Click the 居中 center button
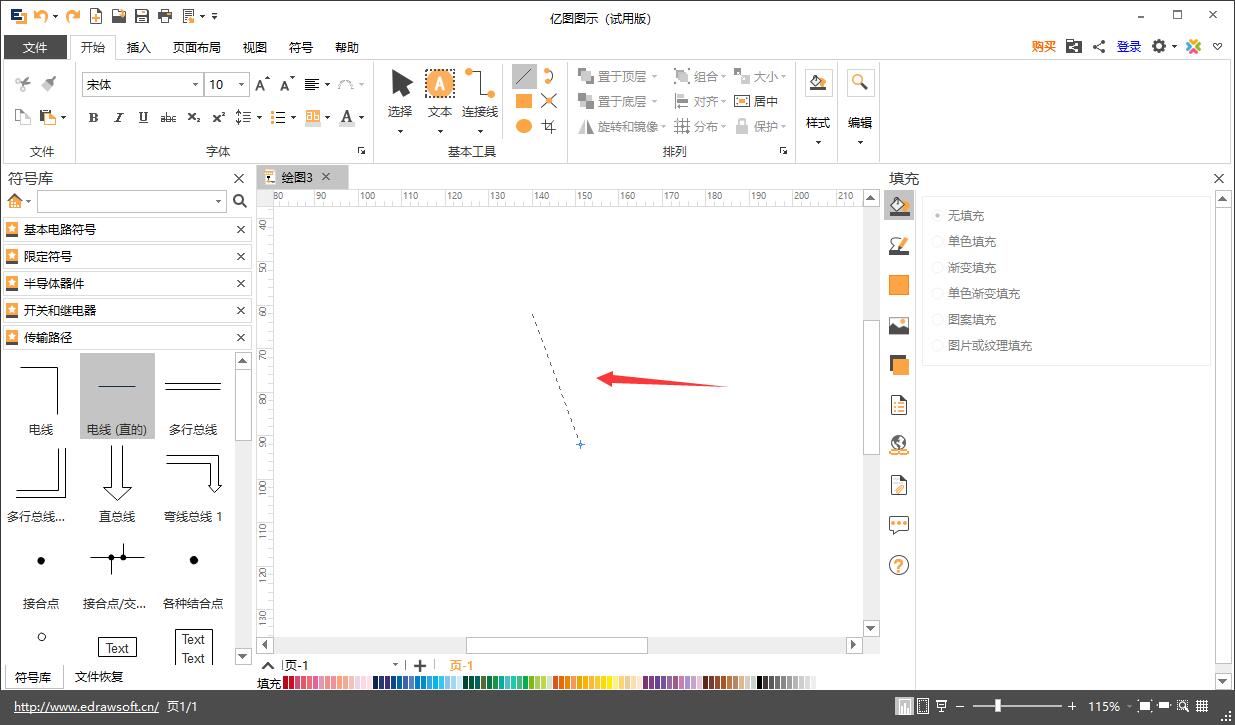The width and height of the screenshot is (1235, 725). point(756,101)
